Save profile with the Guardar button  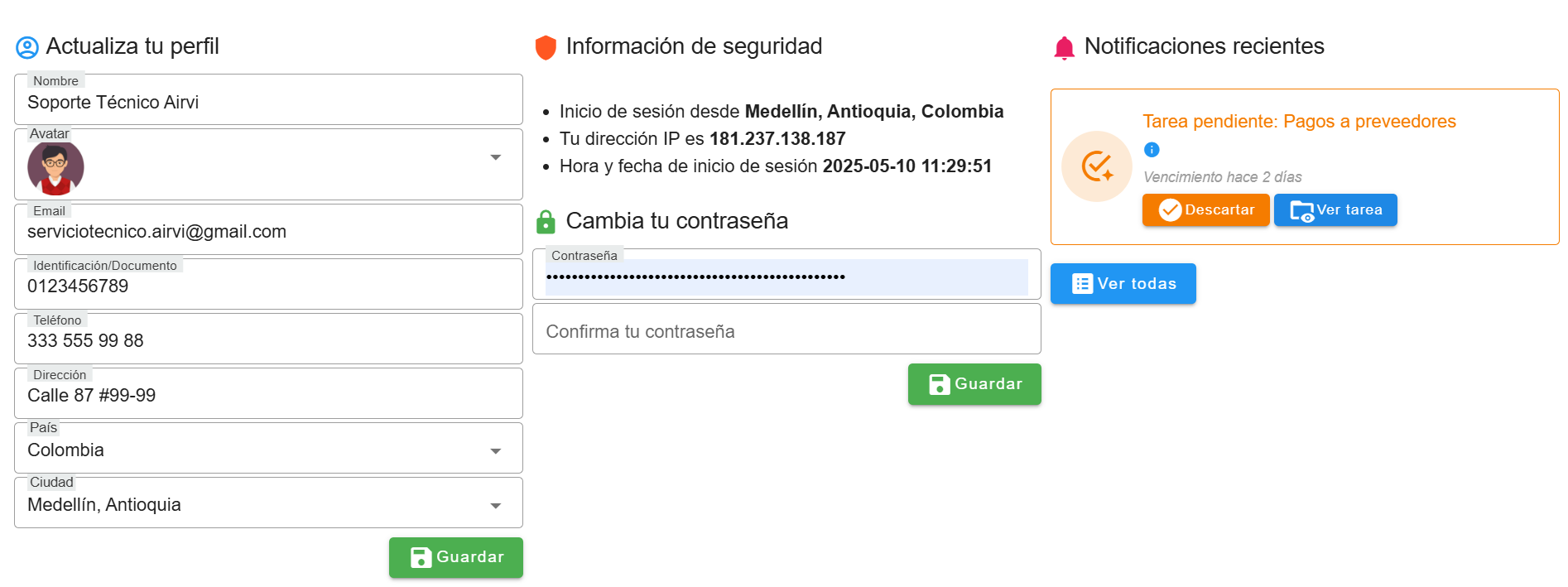456,557
